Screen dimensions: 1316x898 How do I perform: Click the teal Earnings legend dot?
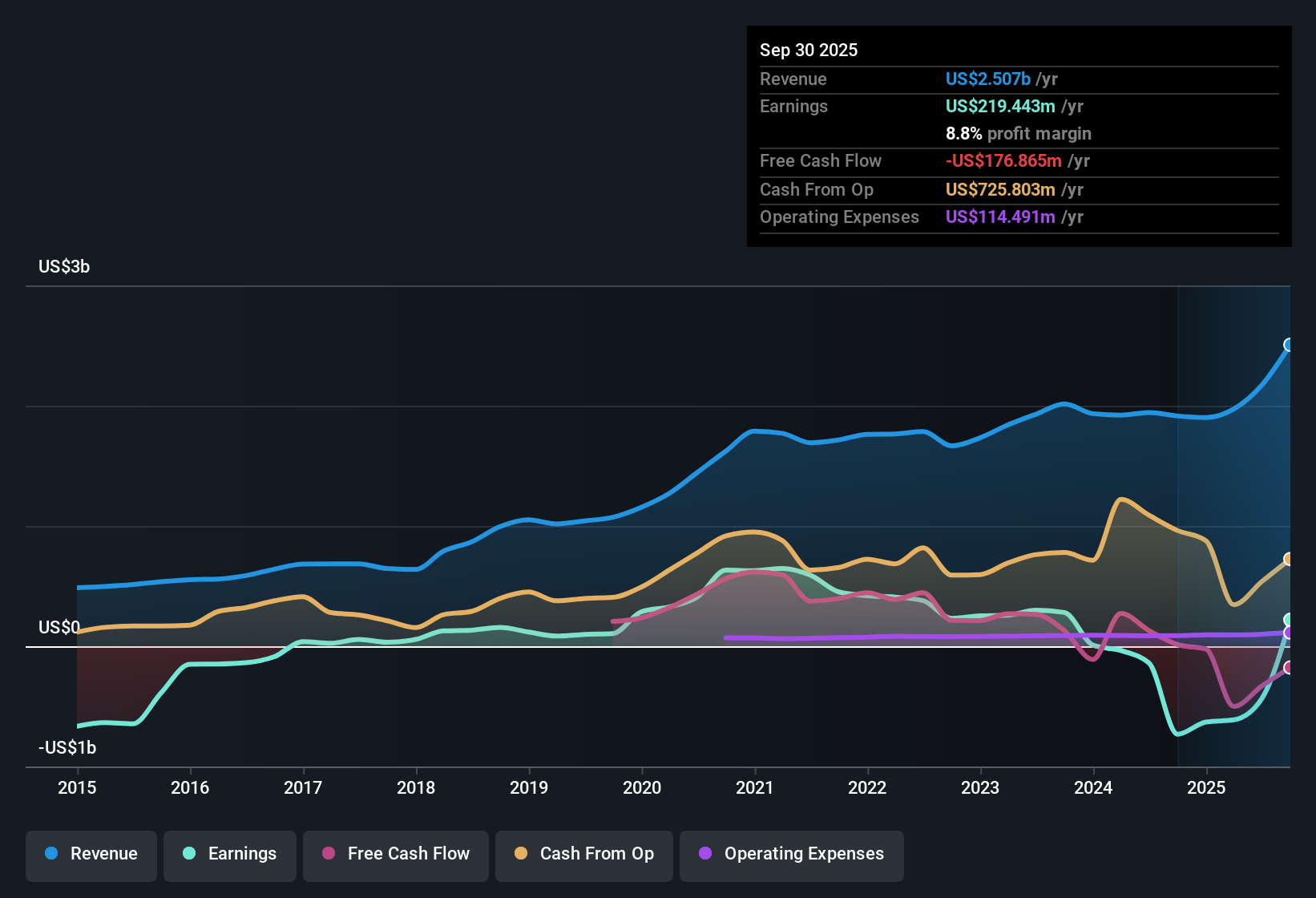click(x=190, y=854)
